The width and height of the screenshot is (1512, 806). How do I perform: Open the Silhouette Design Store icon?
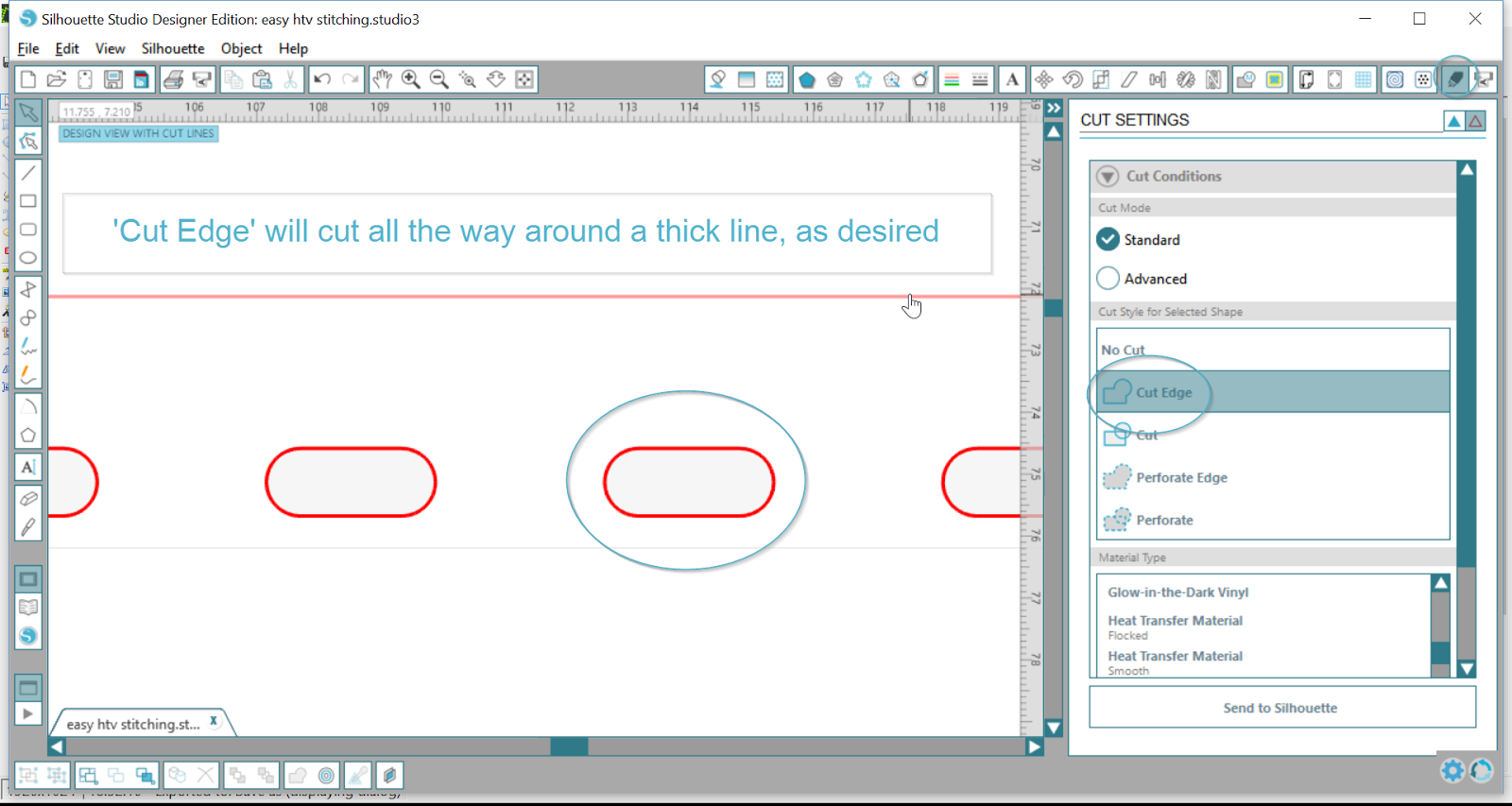(28, 636)
